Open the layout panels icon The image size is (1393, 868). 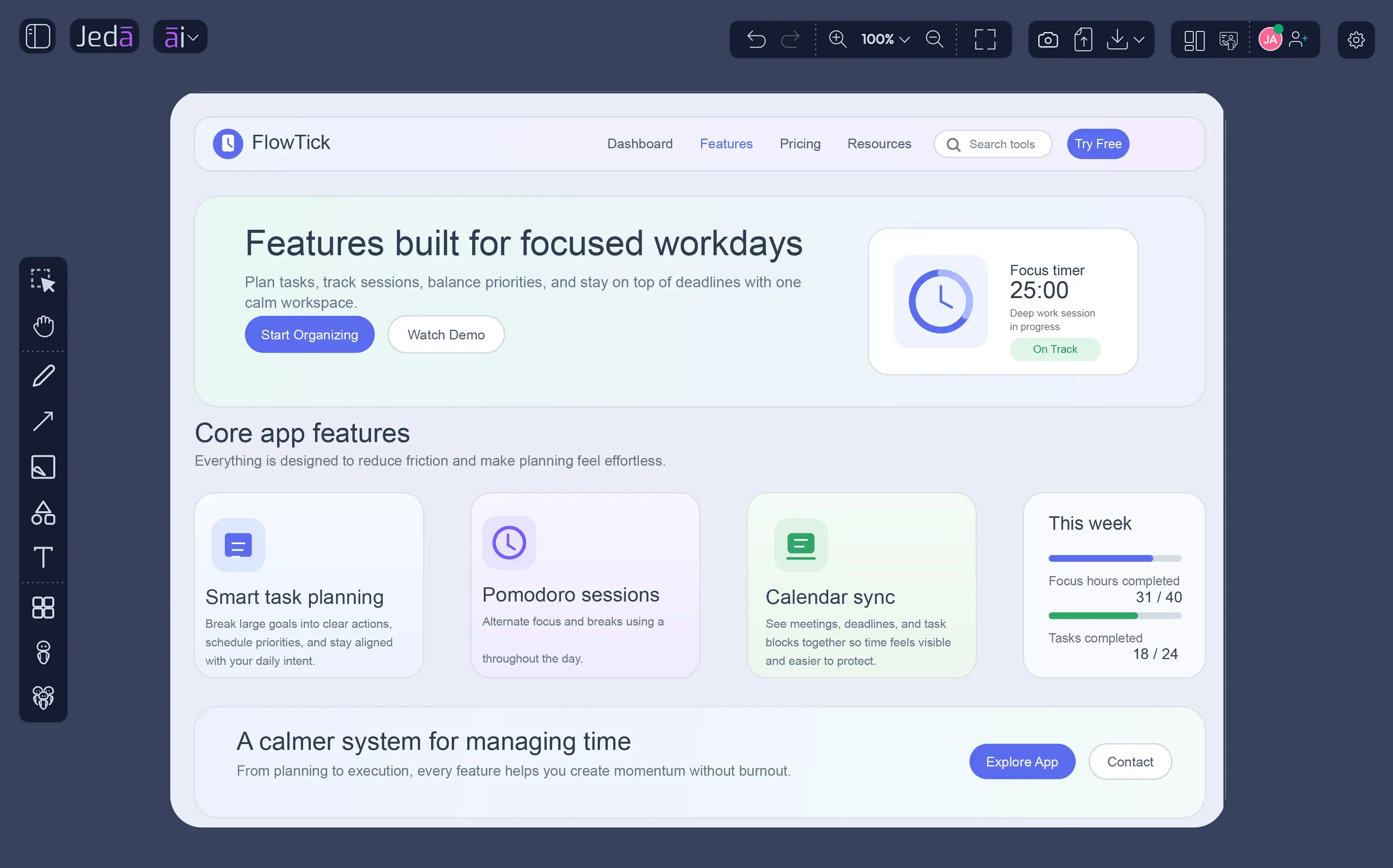(1194, 40)
